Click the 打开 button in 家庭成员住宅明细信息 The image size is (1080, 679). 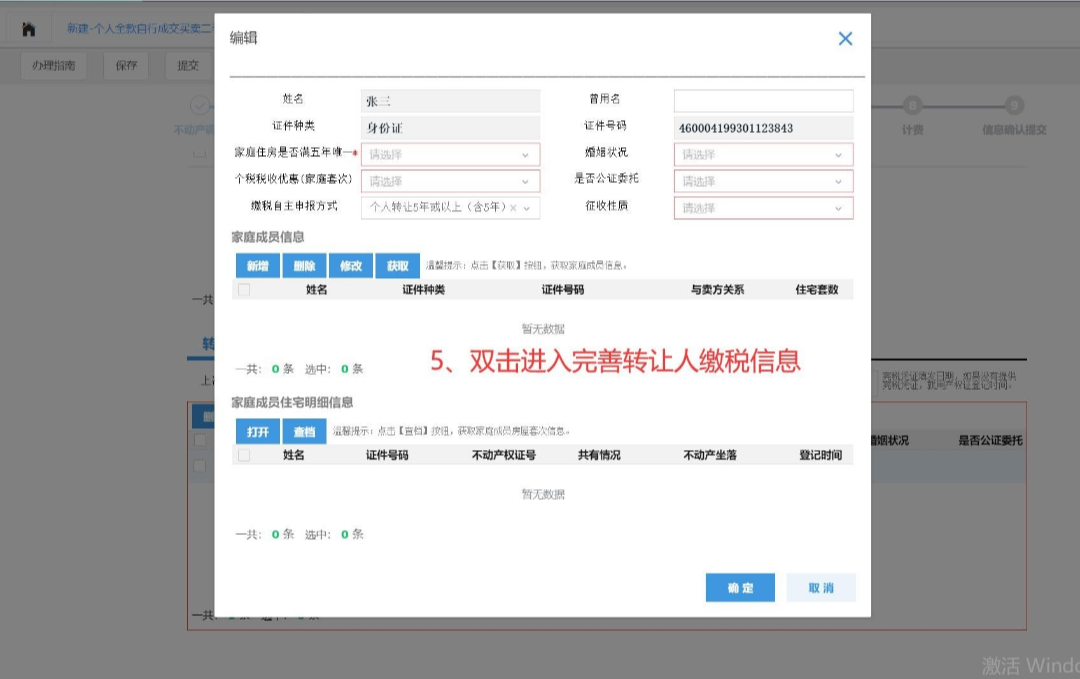pos(259,431)
